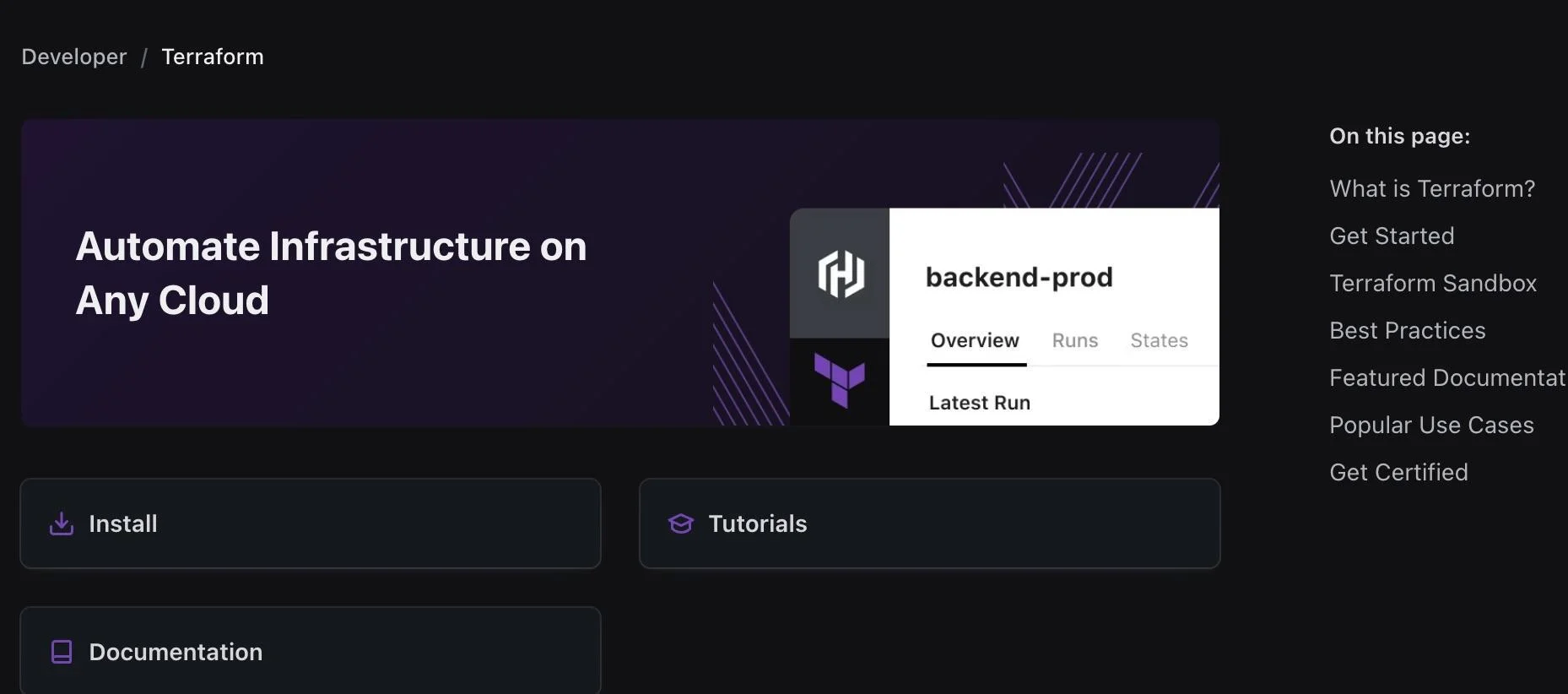Viewport: 1568px width, 694px height.
Task: Open the Popular Use Cases link
Action: [1431, 424]
